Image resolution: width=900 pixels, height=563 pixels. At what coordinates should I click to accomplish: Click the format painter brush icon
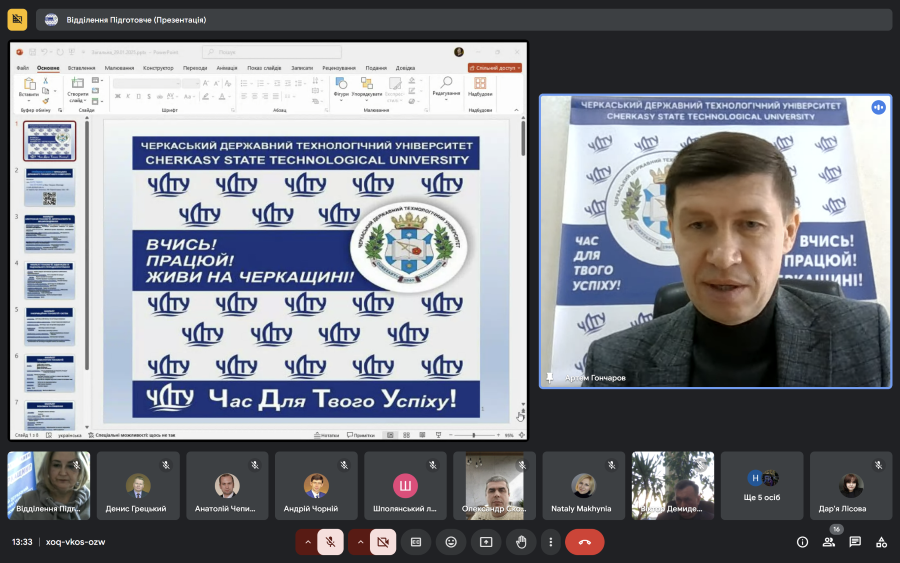[45, 101]
